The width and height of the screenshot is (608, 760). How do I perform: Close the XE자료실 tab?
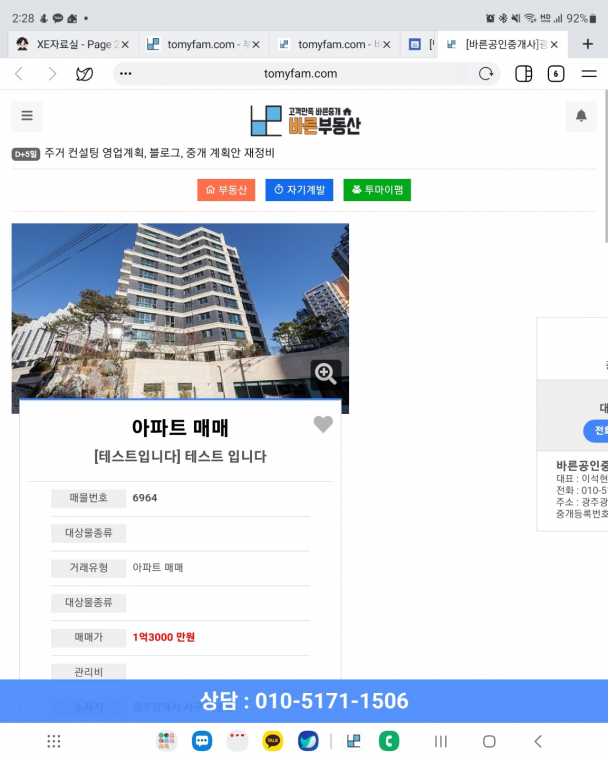[125, 45]
